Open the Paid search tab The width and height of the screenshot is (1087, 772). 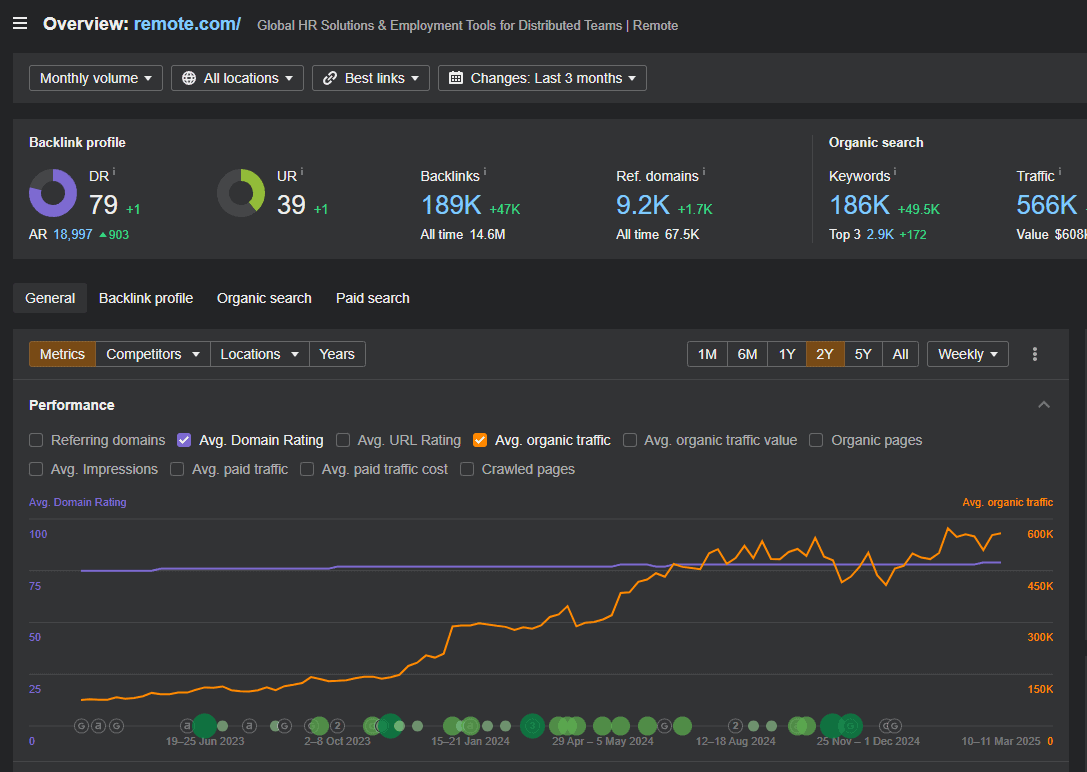pyautogui.click(x=372, y=298)
